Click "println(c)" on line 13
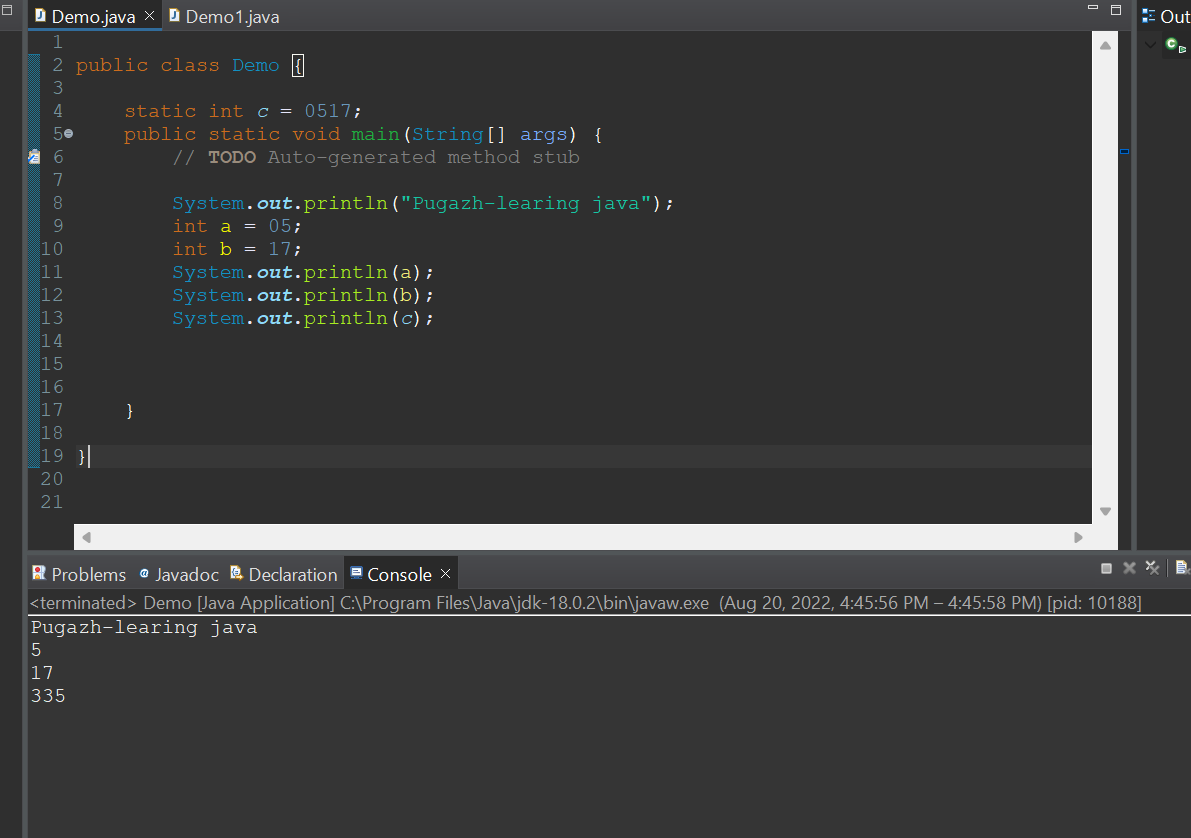This screenshot has height=838, width=1191. coord(362,318)
